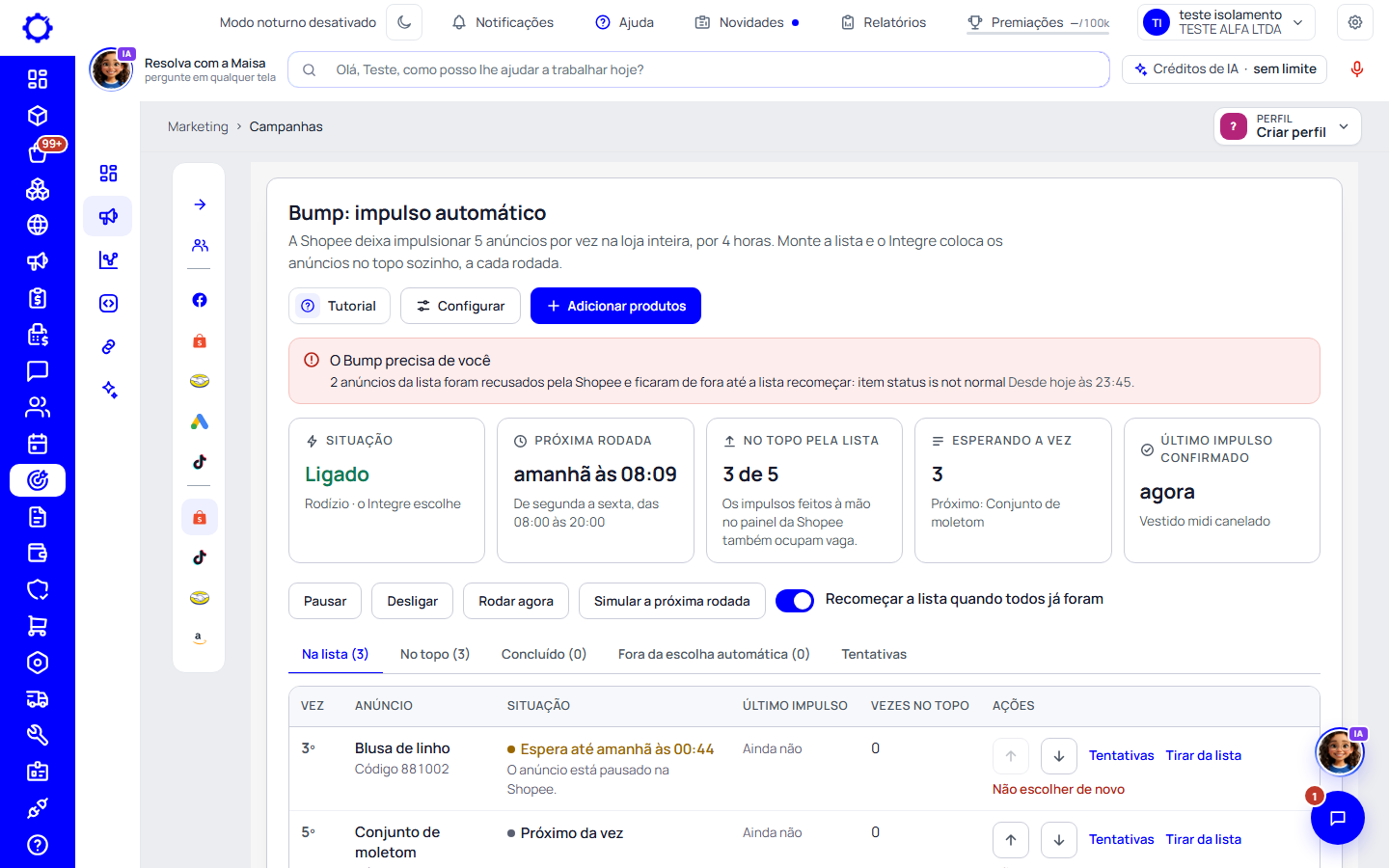Click the red microphone icon
Screen dimensions: 1389x868
tap(1357, 69)
